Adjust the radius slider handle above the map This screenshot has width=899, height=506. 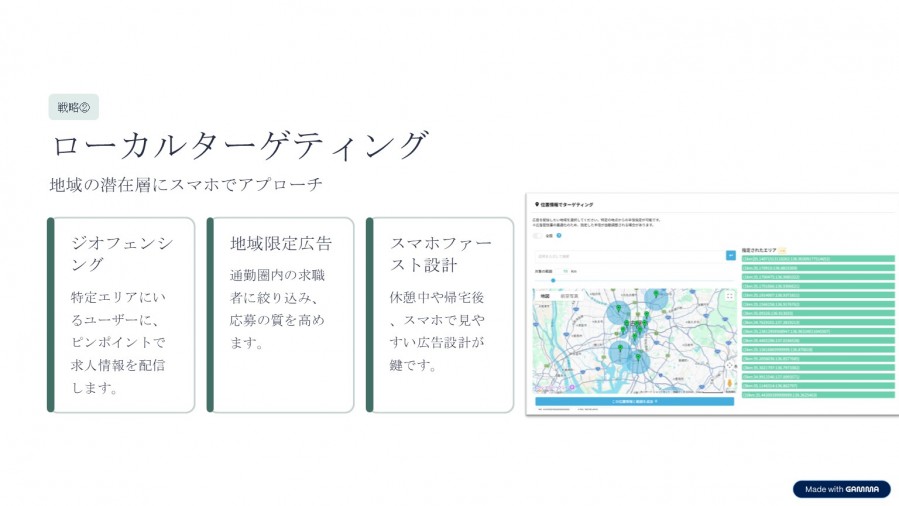(553, 280)
